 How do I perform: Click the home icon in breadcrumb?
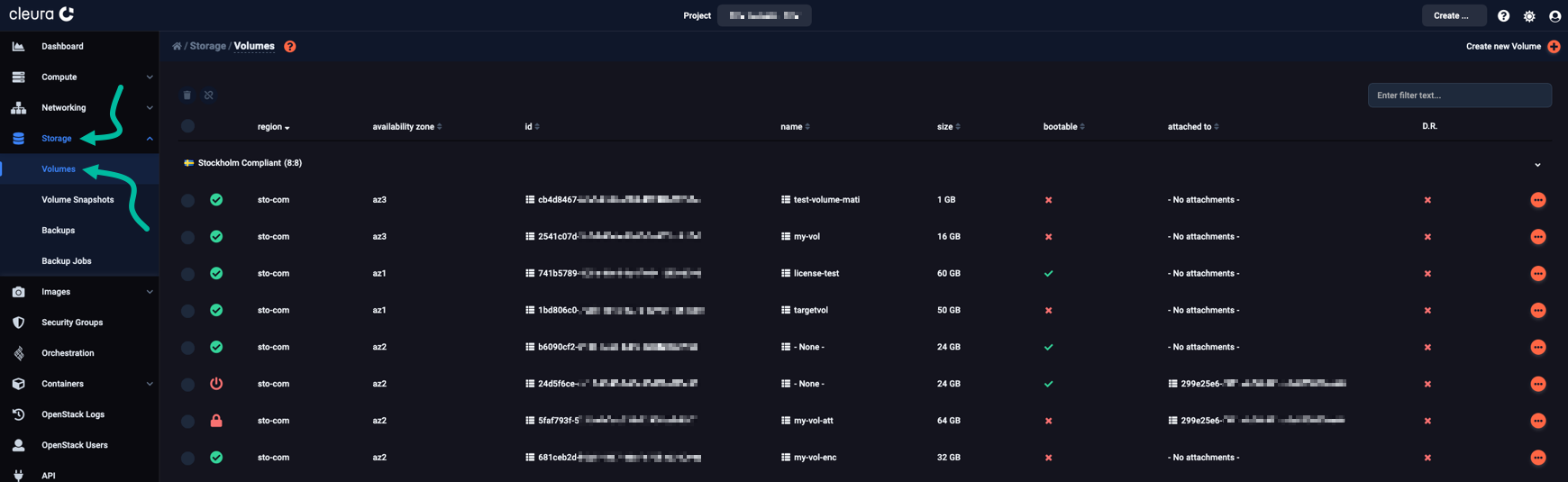[177, 46]
